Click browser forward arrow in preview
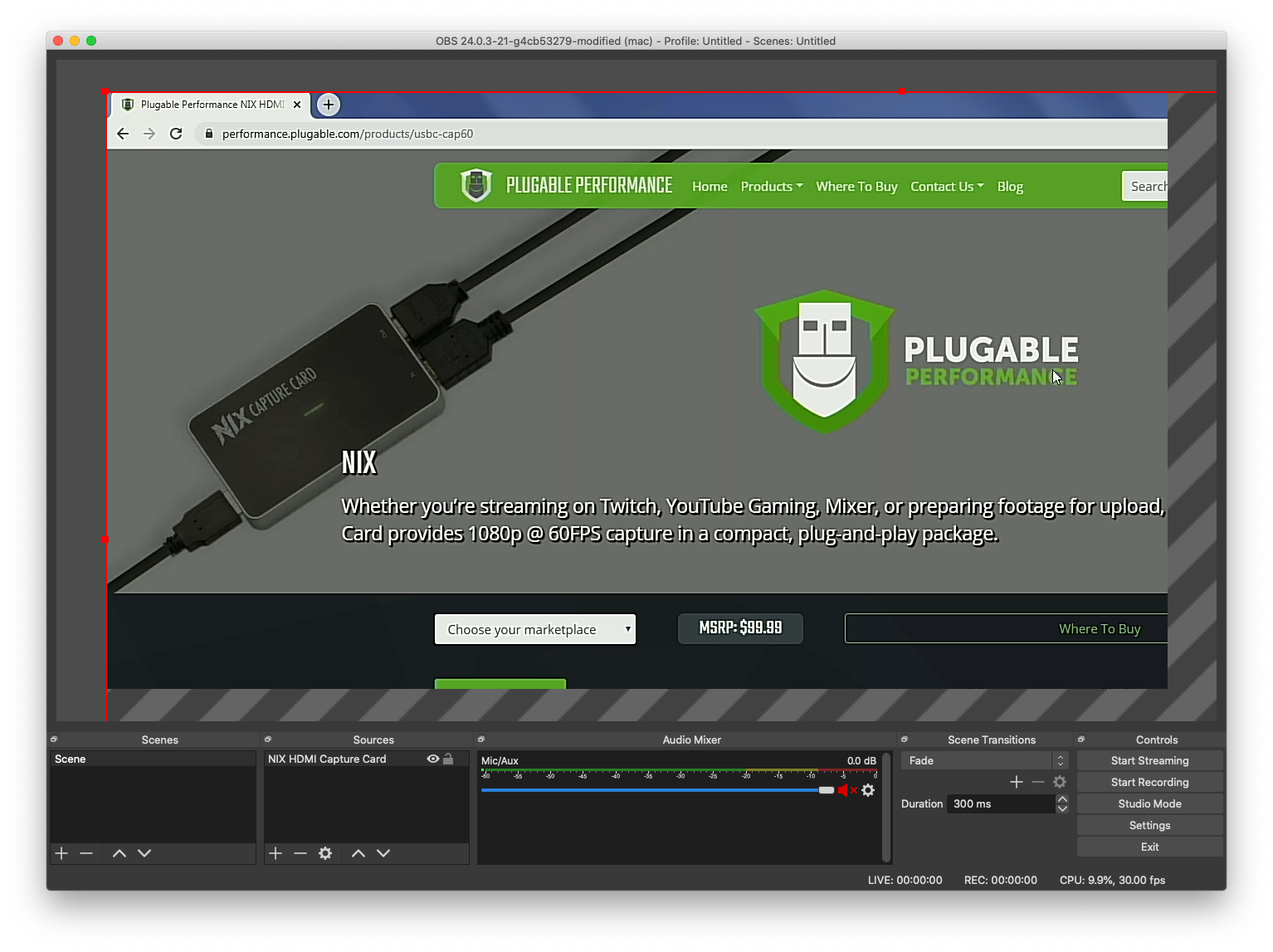The height and width of the screenshot is (952, 1273). click(x=149, y=134)
